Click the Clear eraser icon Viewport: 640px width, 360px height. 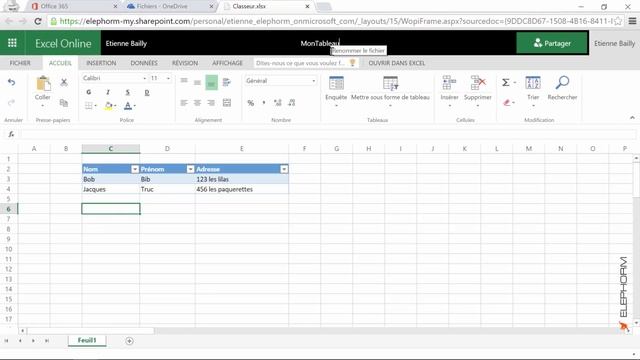tap(507, 102)
